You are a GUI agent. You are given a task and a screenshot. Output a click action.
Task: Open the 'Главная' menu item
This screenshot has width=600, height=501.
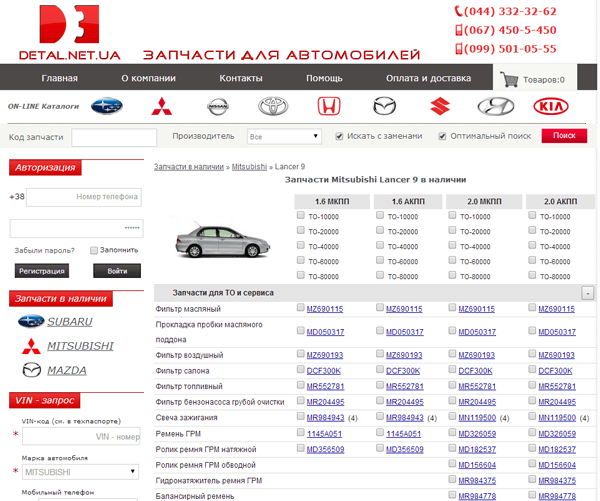click(x=59, y=78)
